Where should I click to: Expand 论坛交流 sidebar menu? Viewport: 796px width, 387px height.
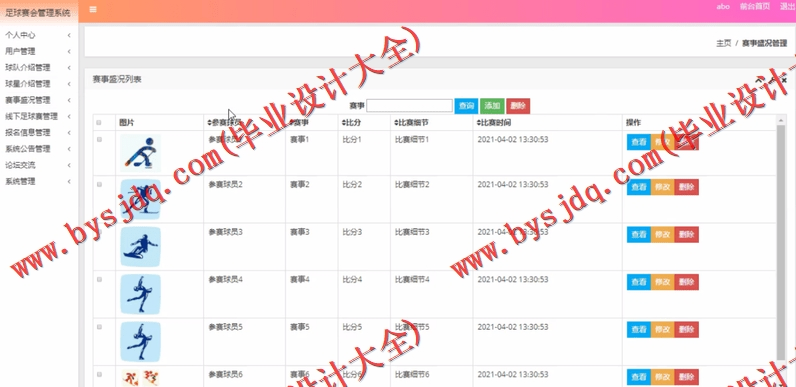38,165
